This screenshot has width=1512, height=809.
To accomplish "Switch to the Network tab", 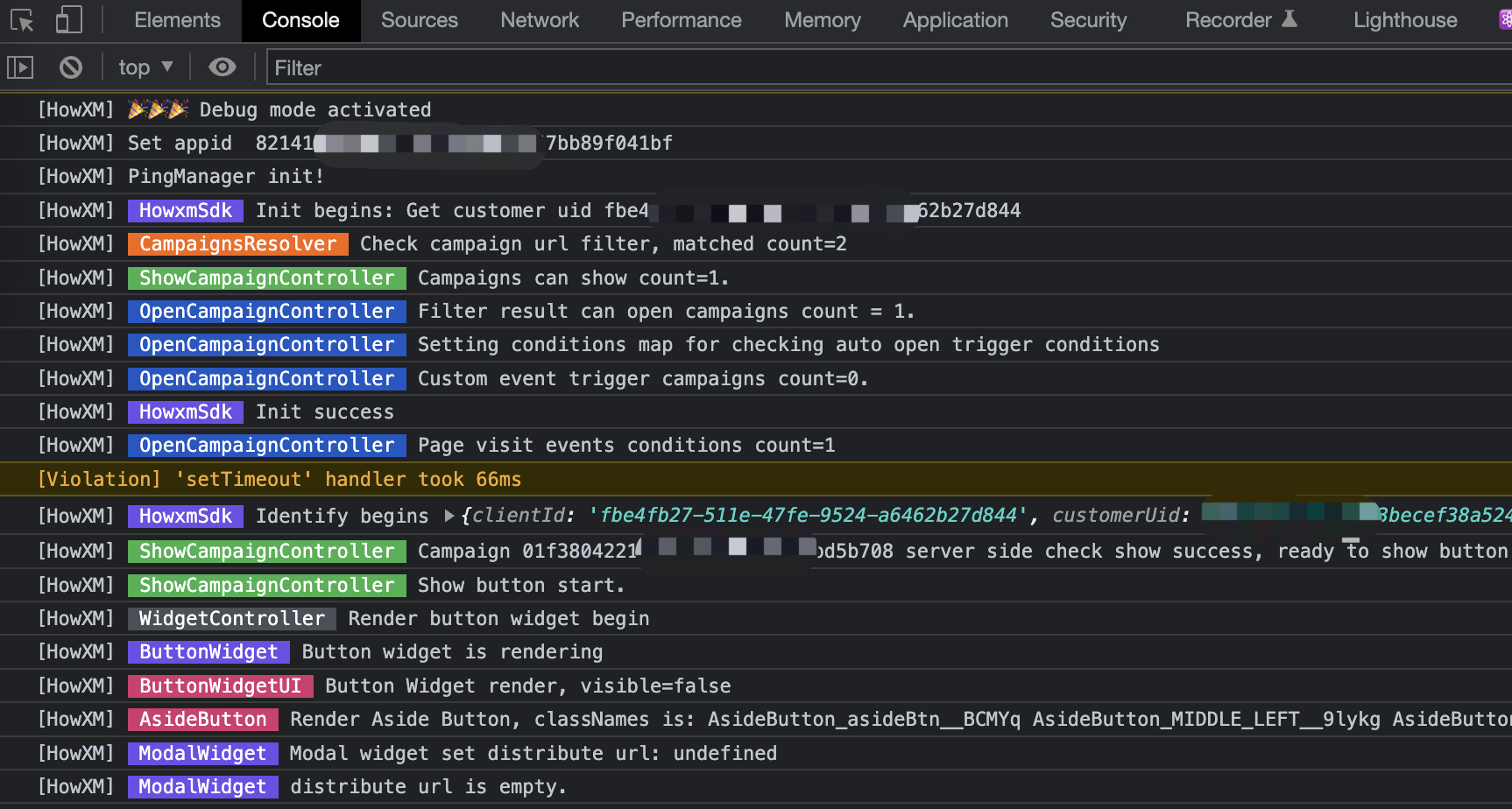I will [x=540, y=20].
